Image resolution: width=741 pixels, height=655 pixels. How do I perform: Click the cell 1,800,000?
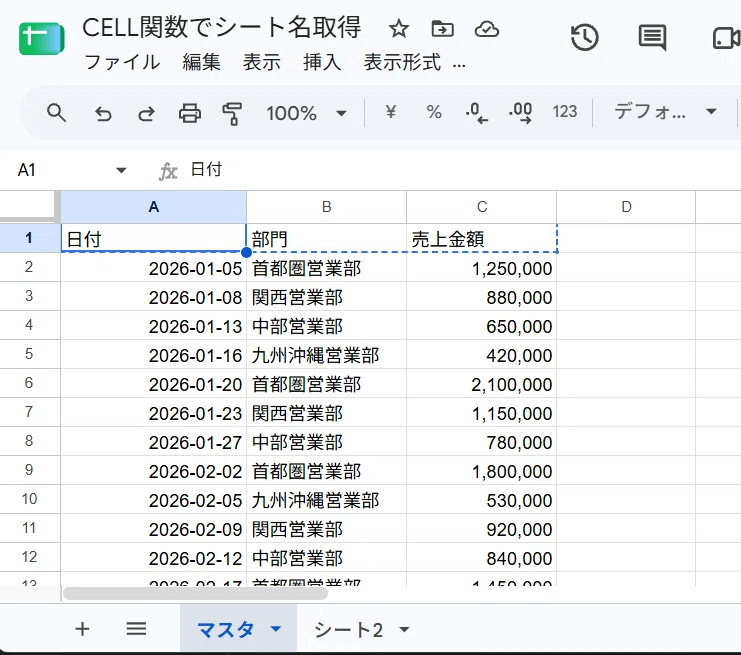coord(482,471)
